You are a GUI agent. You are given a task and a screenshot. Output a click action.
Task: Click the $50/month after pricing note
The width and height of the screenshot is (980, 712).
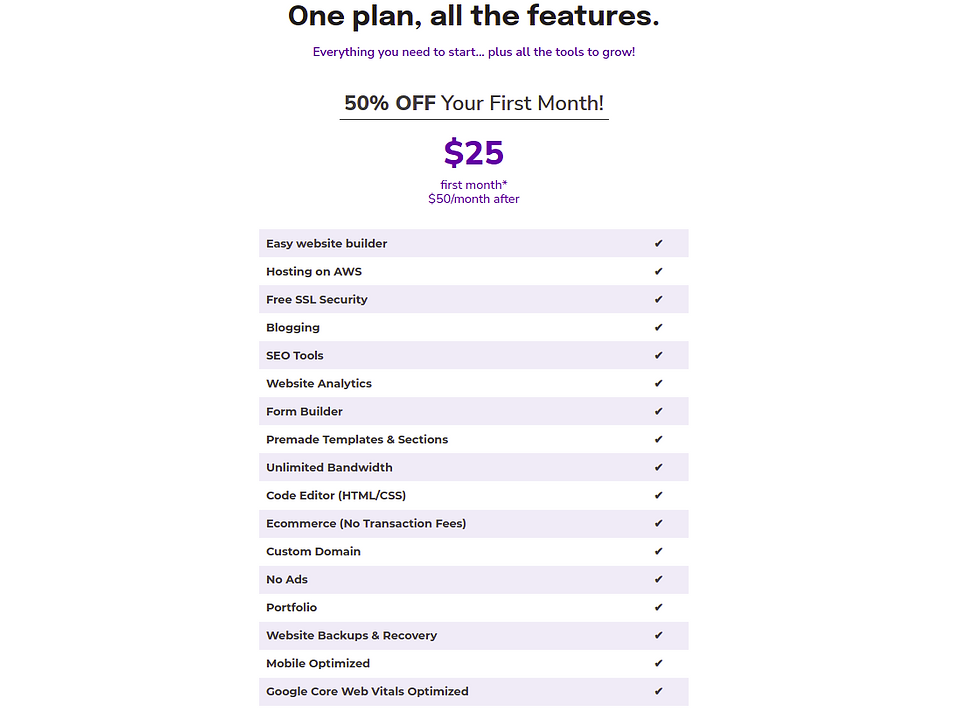[474, 199]
